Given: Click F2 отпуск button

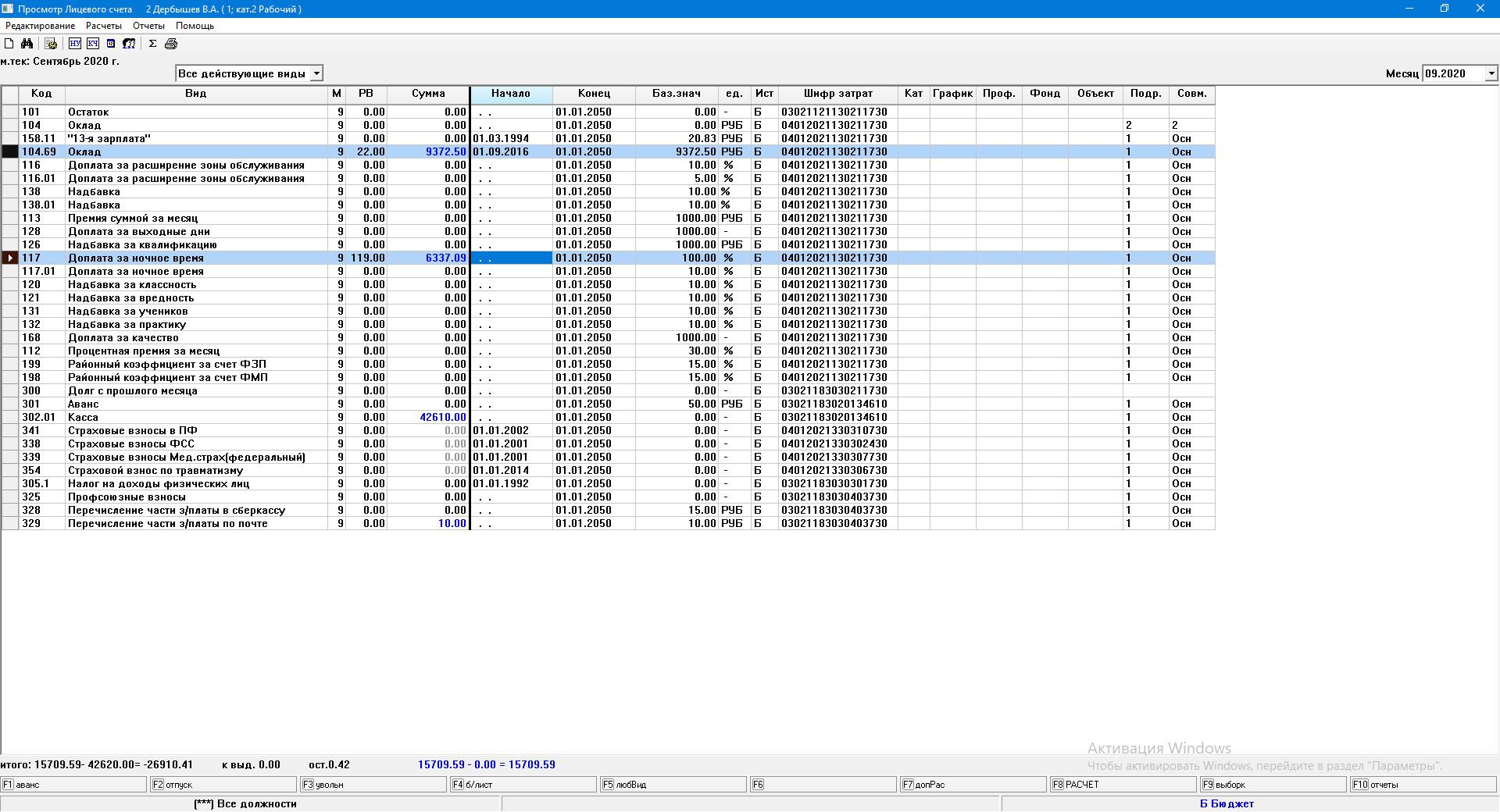Looking at the screenshot, I should click(223, 785).
